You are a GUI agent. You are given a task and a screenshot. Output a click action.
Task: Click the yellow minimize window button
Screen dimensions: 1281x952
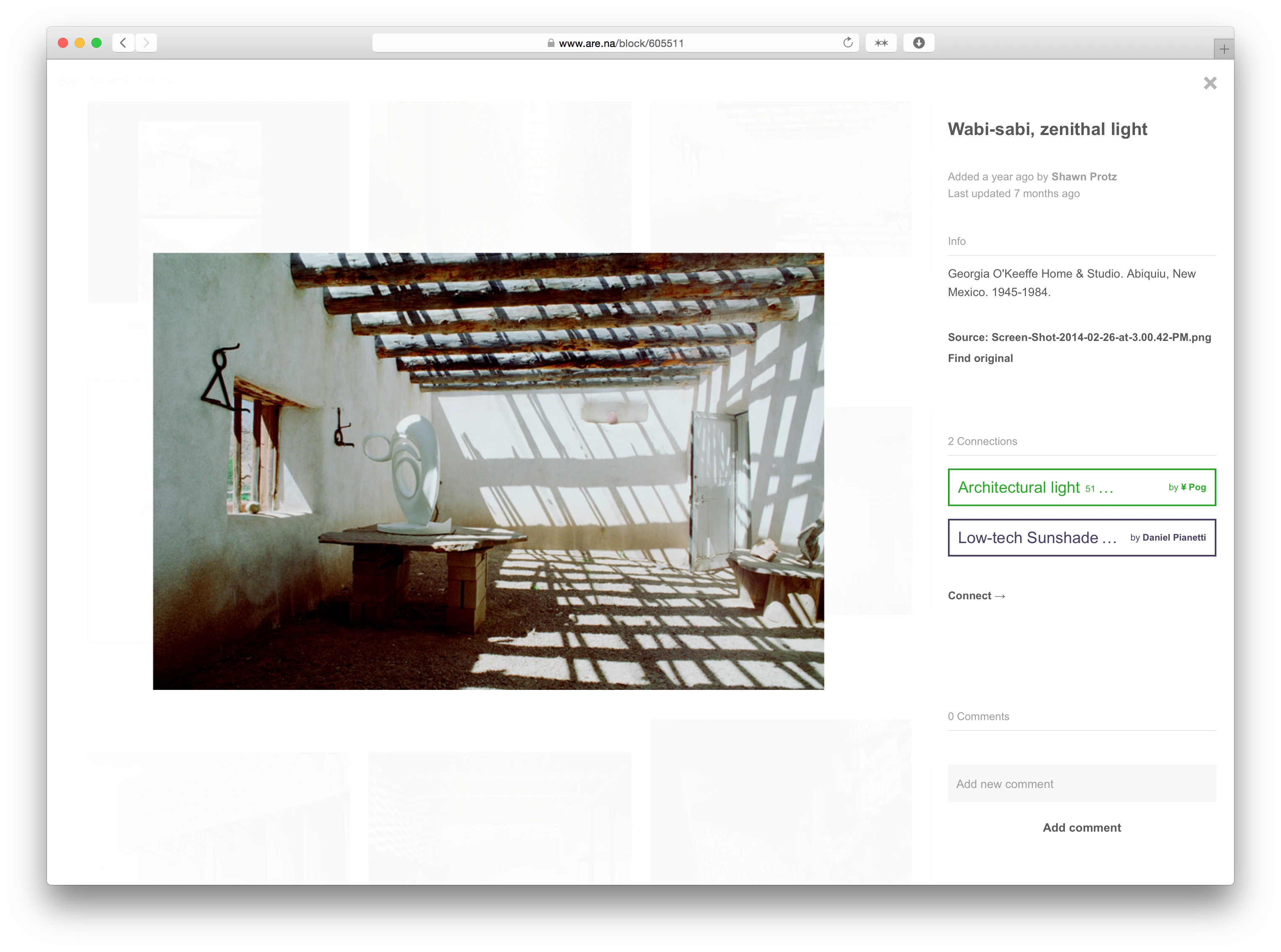coord(80,43)
